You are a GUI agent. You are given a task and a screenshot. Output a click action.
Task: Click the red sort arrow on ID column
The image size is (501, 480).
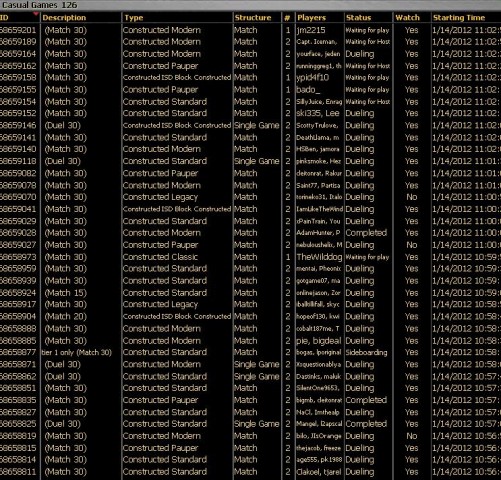coord(36,14)
